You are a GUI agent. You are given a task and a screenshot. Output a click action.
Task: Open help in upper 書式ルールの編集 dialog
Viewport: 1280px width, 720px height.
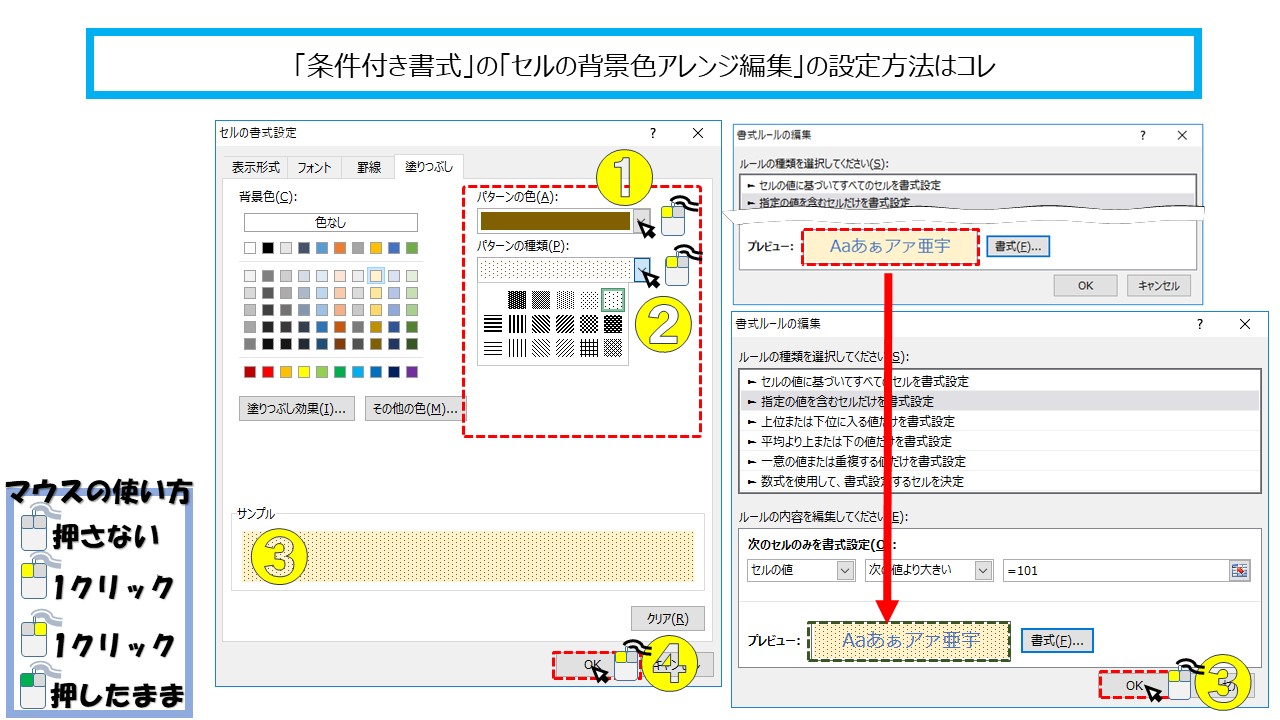pyautogui.click(x=1143, y=135)
